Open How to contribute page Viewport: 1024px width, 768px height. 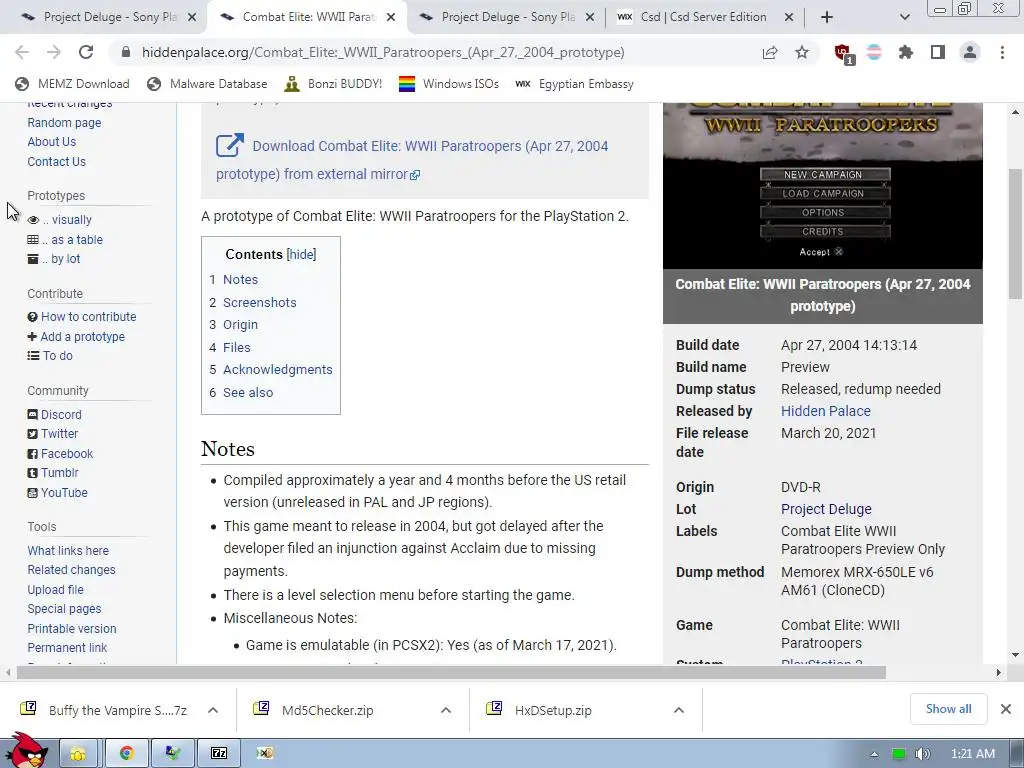tap(82, 317)
